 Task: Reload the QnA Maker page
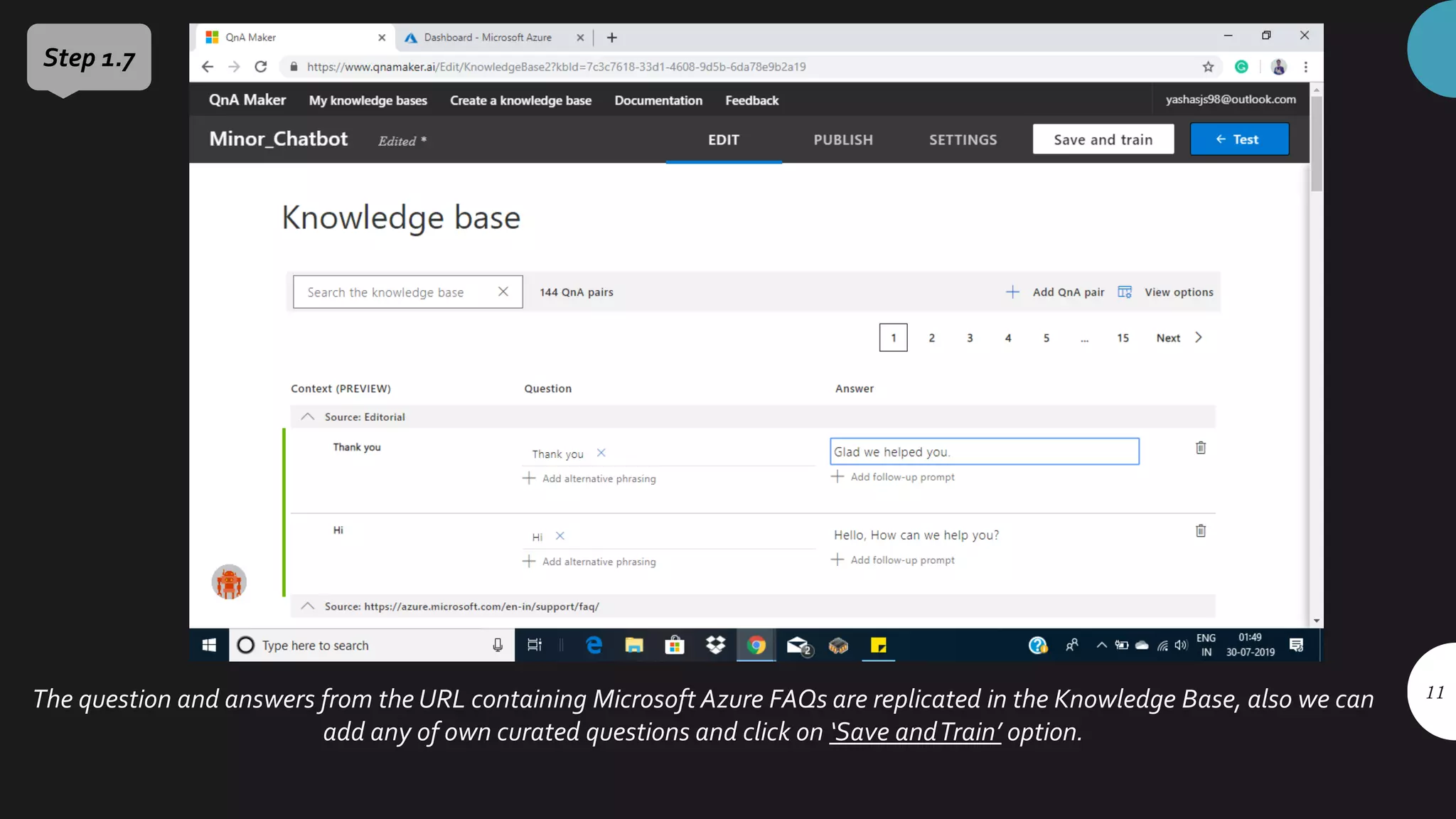point(261,67)
